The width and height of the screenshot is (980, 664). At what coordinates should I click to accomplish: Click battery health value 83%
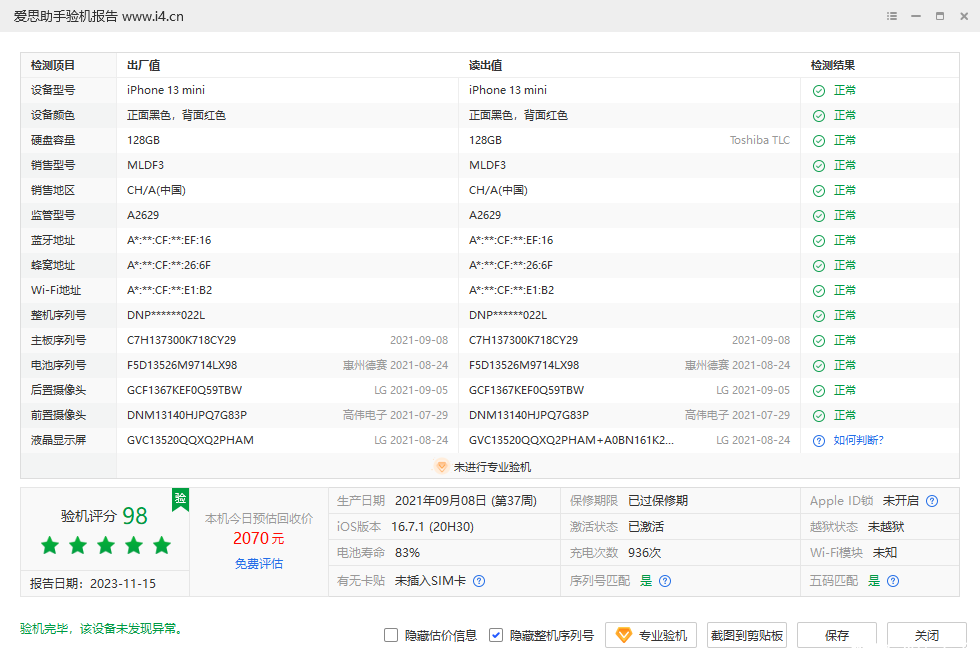click(408, 553)
